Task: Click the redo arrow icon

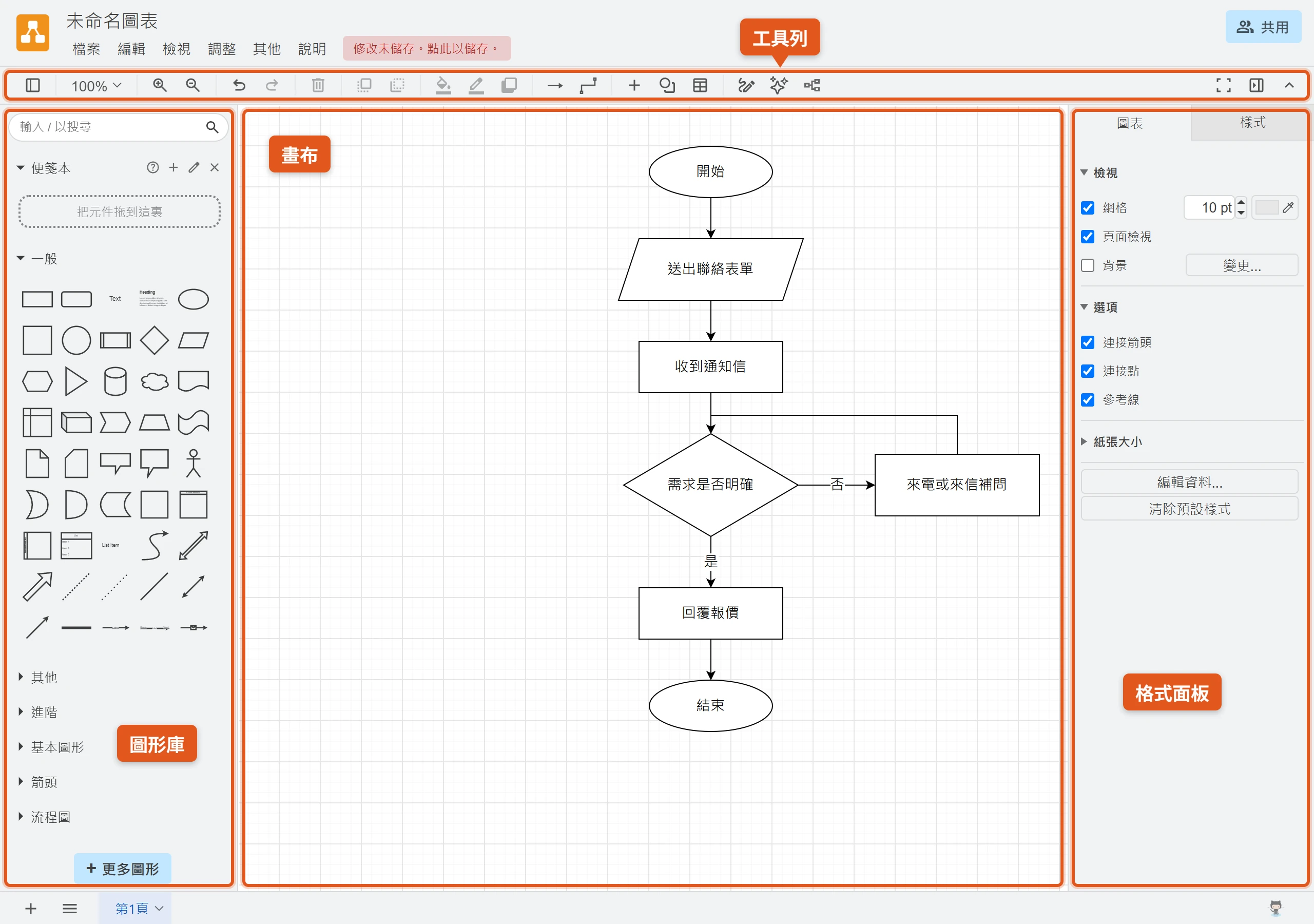Action: coord(272,85)
